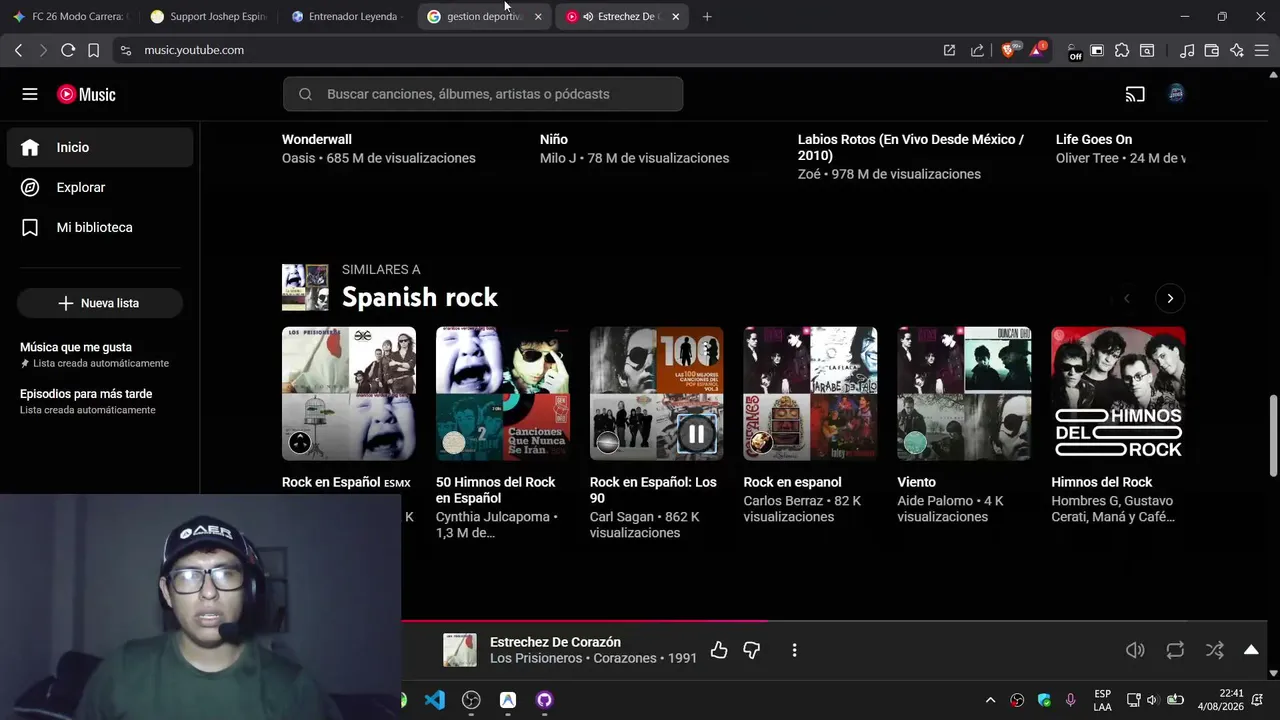Click the address bar URL music.youtube.com

click(x=194, y=50)
